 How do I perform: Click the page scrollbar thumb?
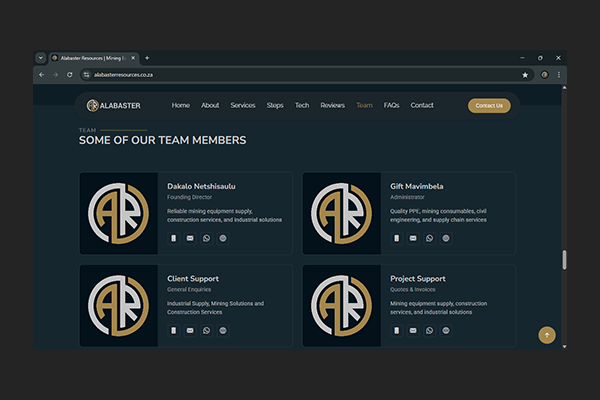pos(564,260)
